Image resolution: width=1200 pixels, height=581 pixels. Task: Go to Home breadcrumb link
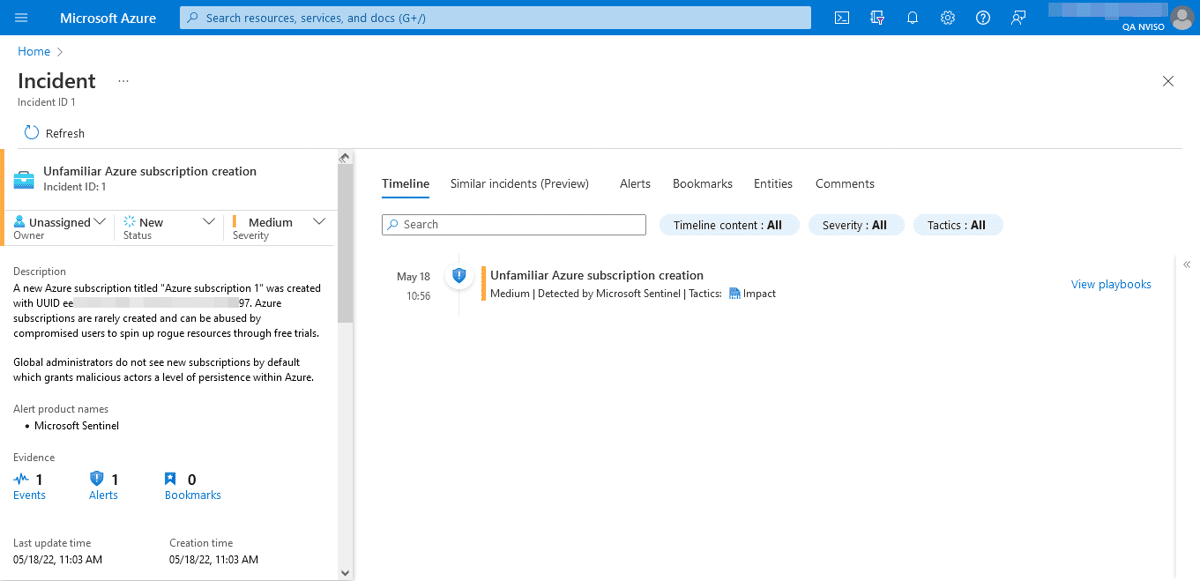pyautogui.click(x=34, y=51)
